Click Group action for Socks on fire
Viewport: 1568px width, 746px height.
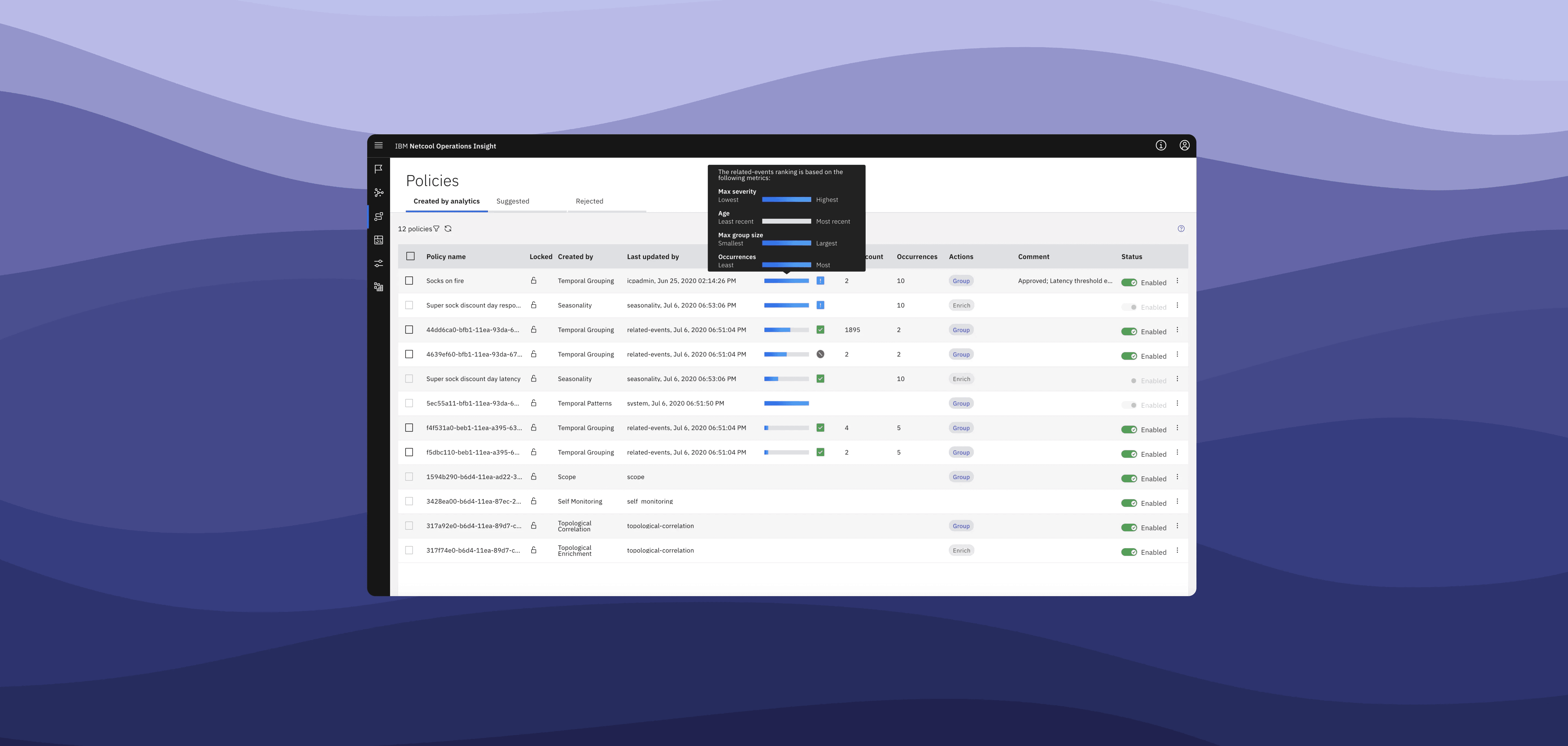(961, 281)
